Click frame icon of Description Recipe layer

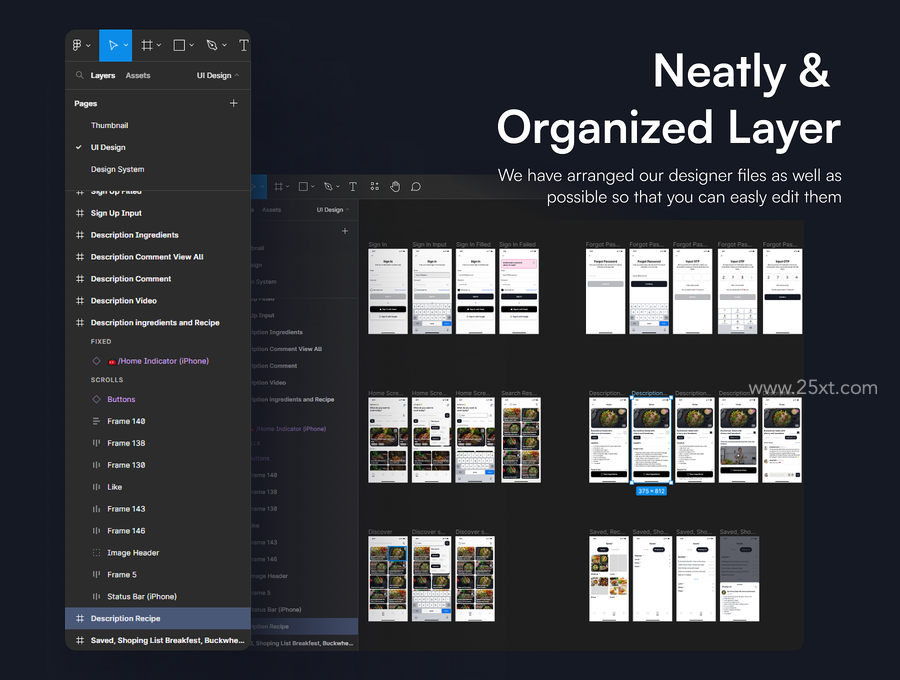pos(80,619)
